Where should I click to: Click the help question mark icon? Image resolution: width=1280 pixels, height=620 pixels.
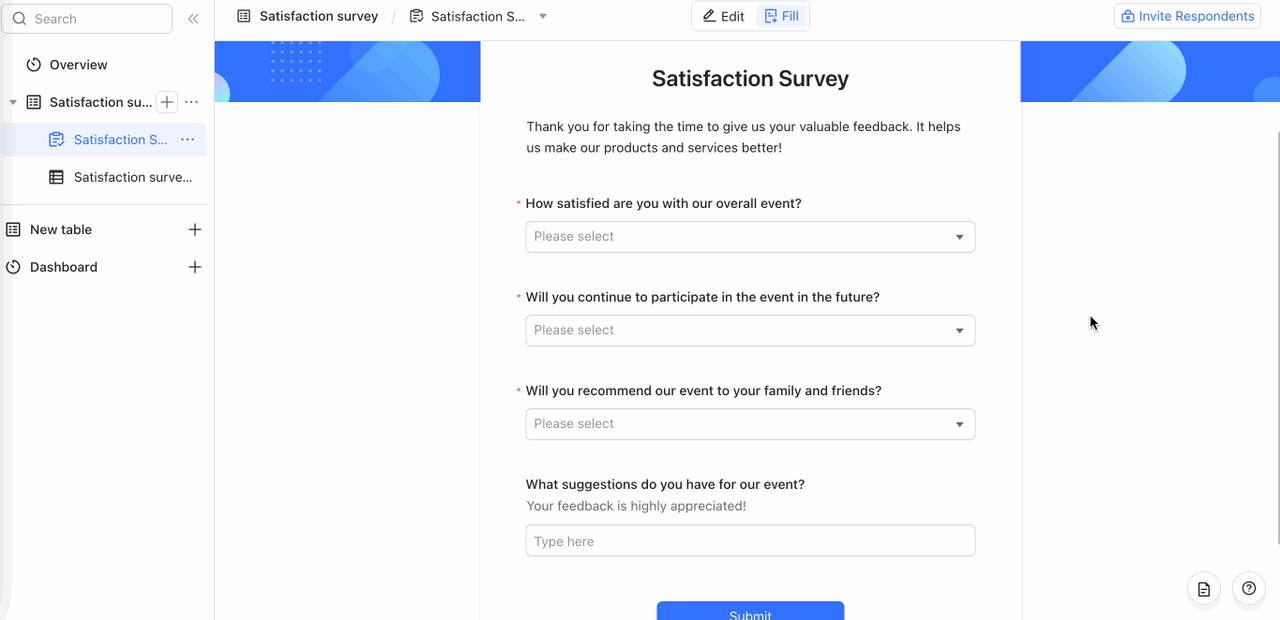(x=1249, y=589)
